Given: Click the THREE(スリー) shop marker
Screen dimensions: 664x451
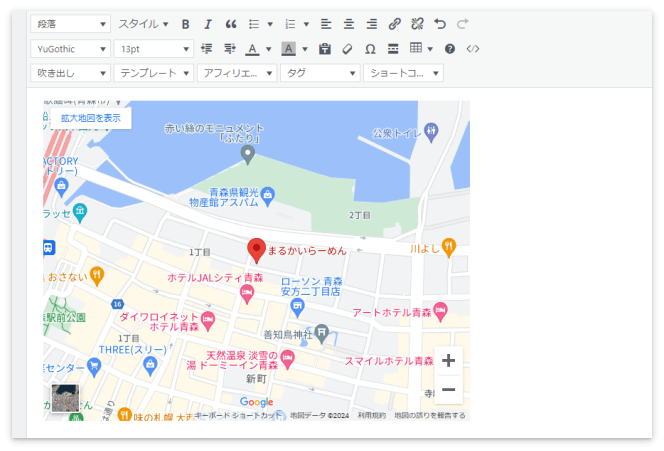Looking at the screenshot, I should (150, 367).
